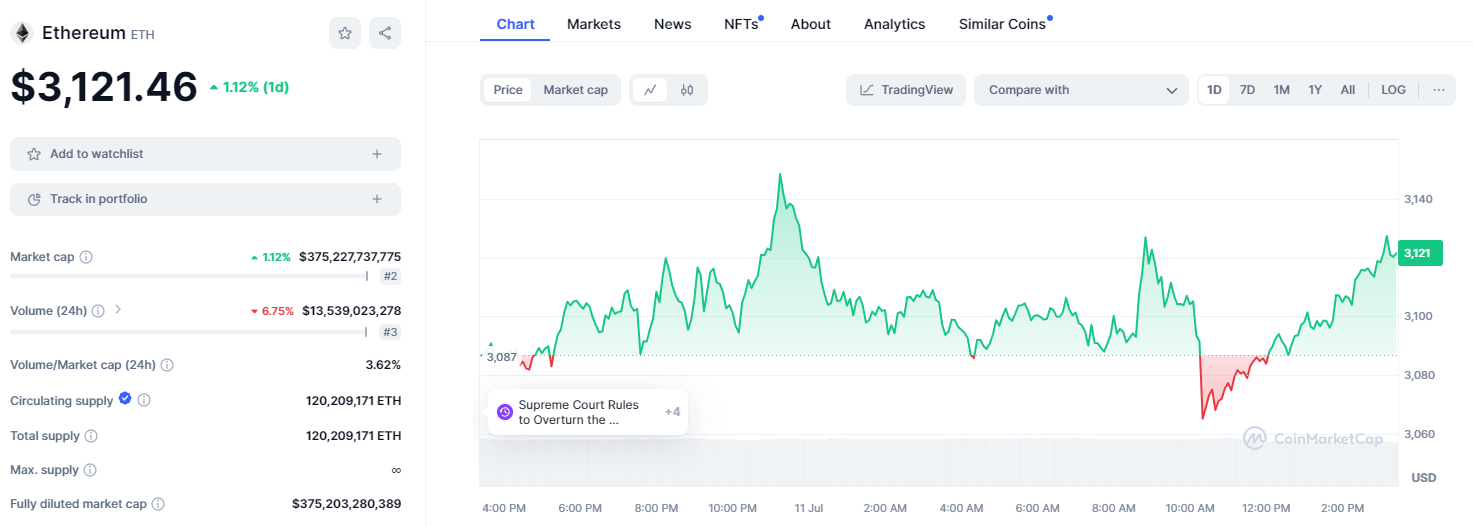Open the more options ellipsis menu

1438,90
